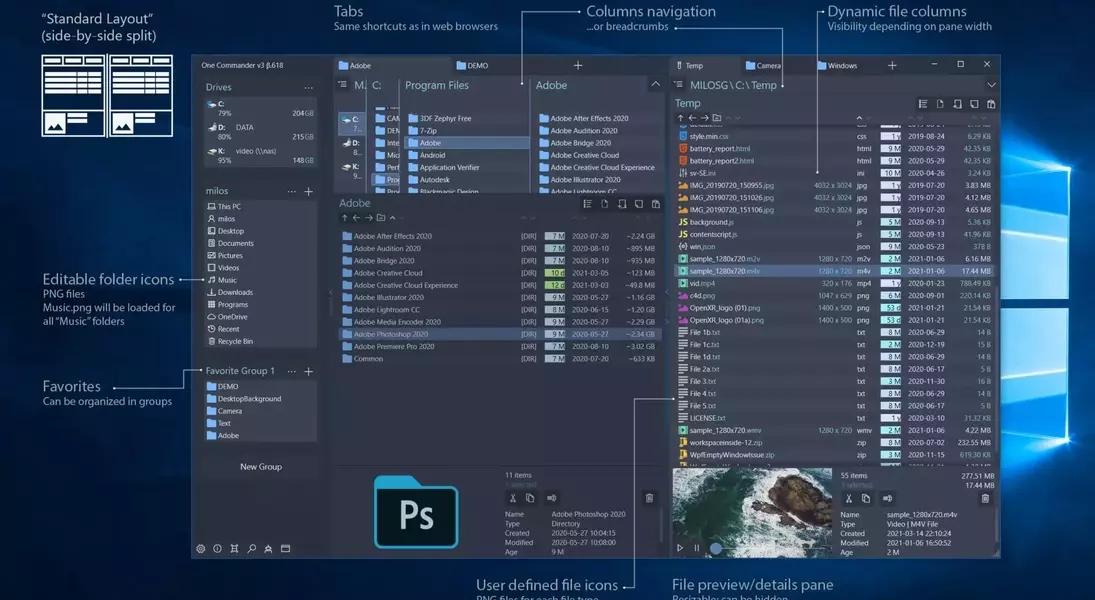
Task: Collapse columns navigation with the chevron up
Action: 655,85
